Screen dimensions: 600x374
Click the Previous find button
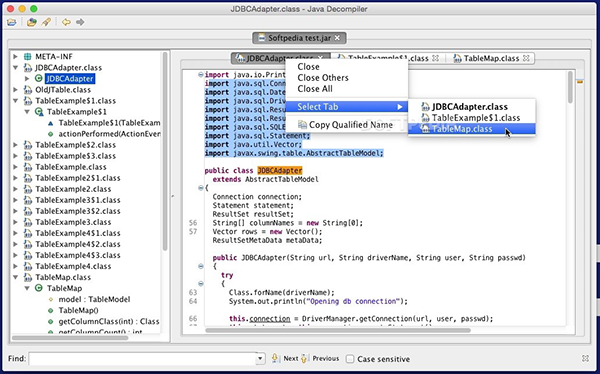coord(320,358)
